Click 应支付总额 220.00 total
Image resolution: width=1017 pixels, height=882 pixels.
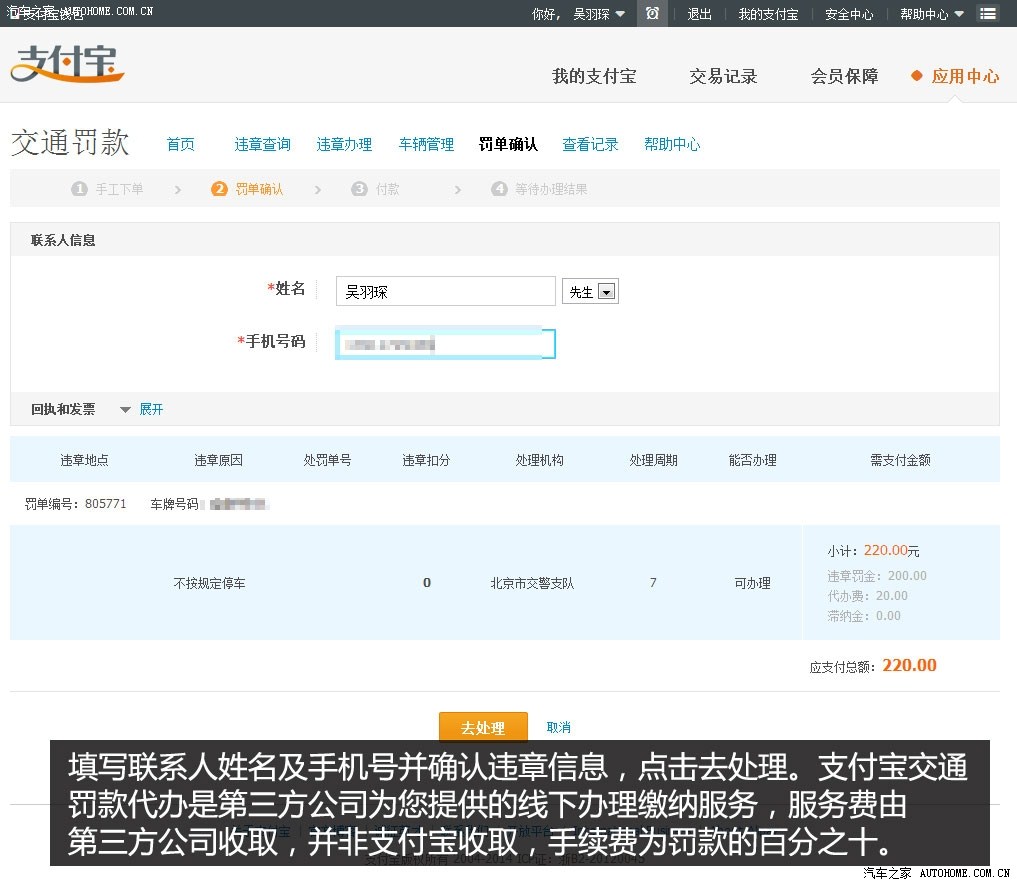click(873, 666)
